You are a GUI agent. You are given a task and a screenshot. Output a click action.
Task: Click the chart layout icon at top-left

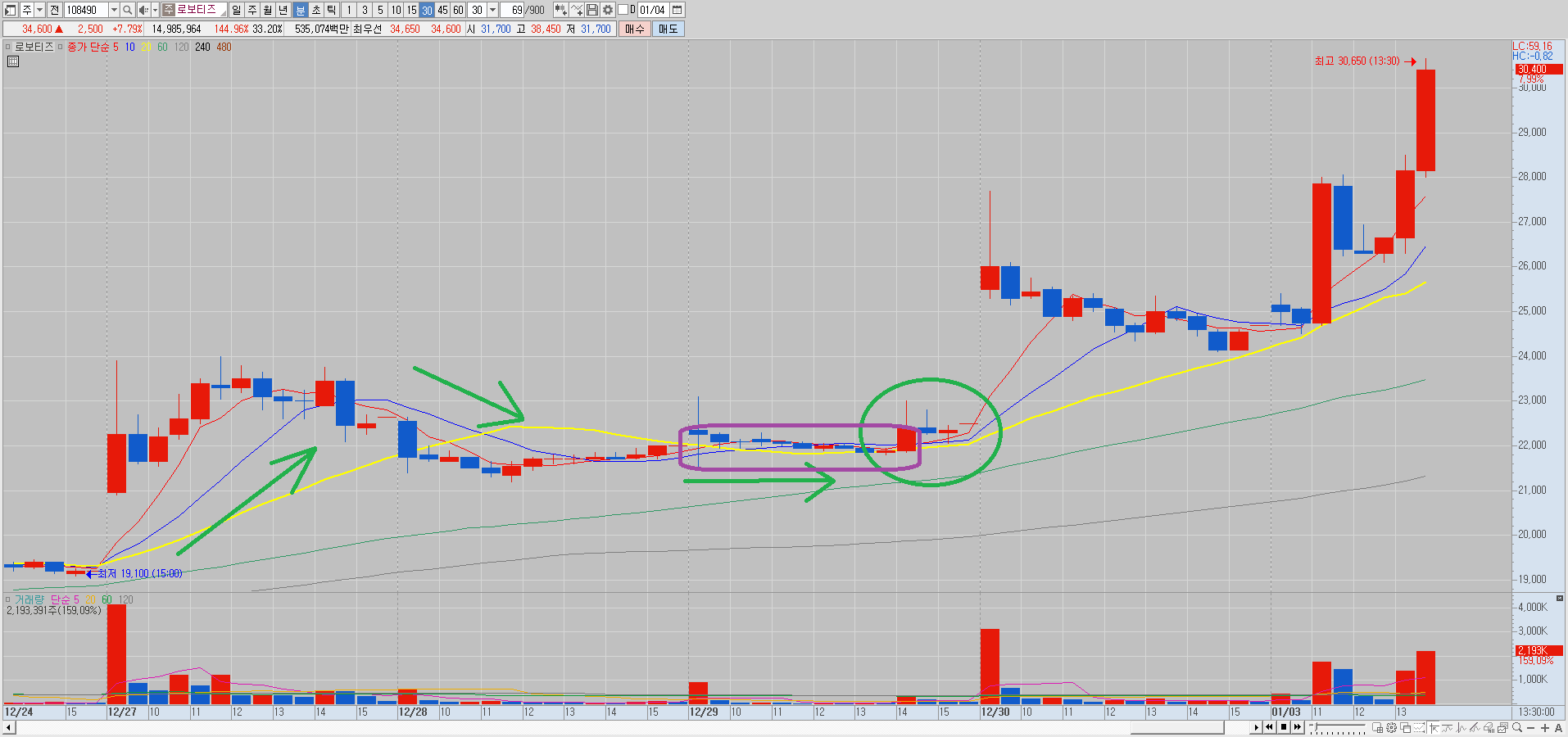point(11,10)
